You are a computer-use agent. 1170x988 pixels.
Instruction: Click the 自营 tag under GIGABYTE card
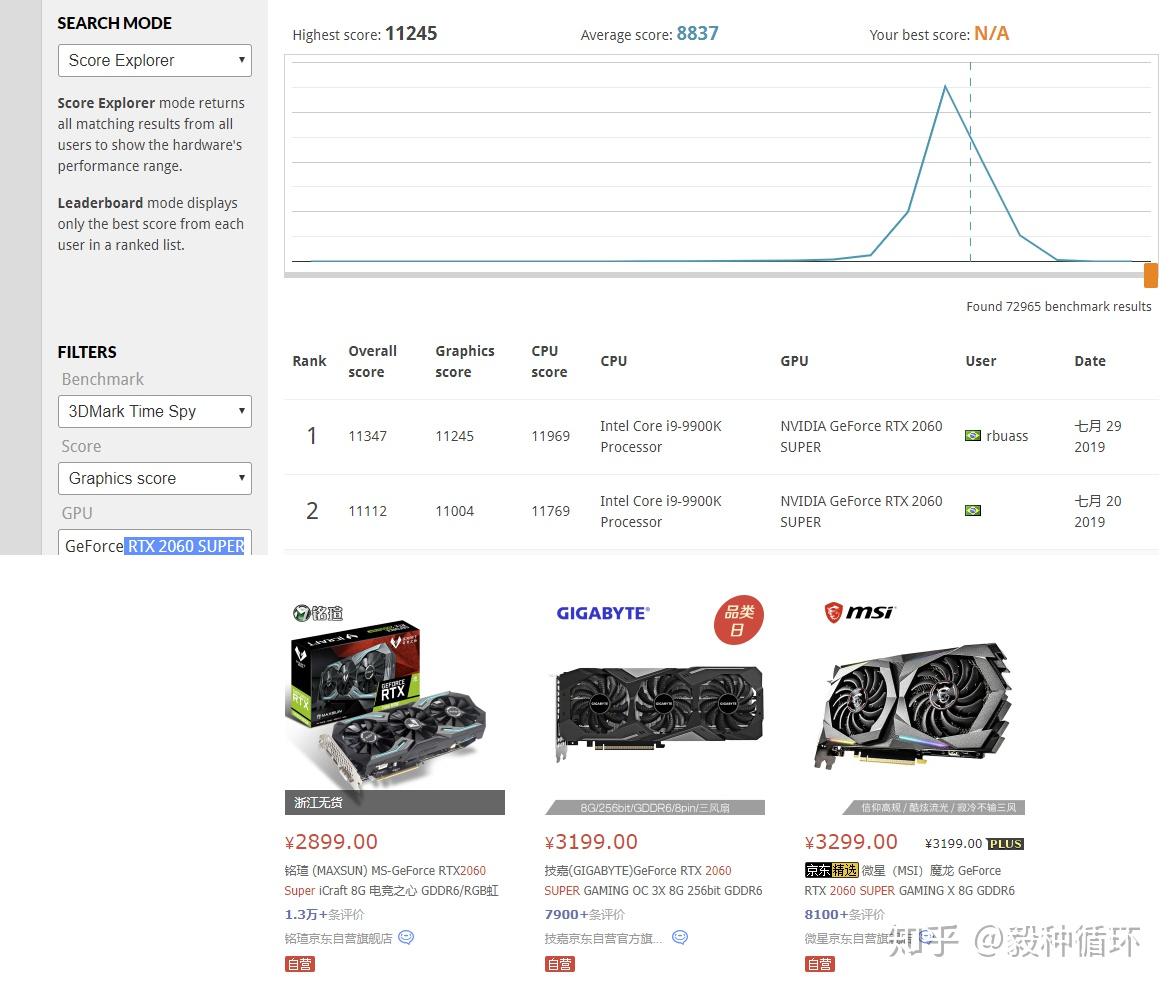(x=560, y=964)
